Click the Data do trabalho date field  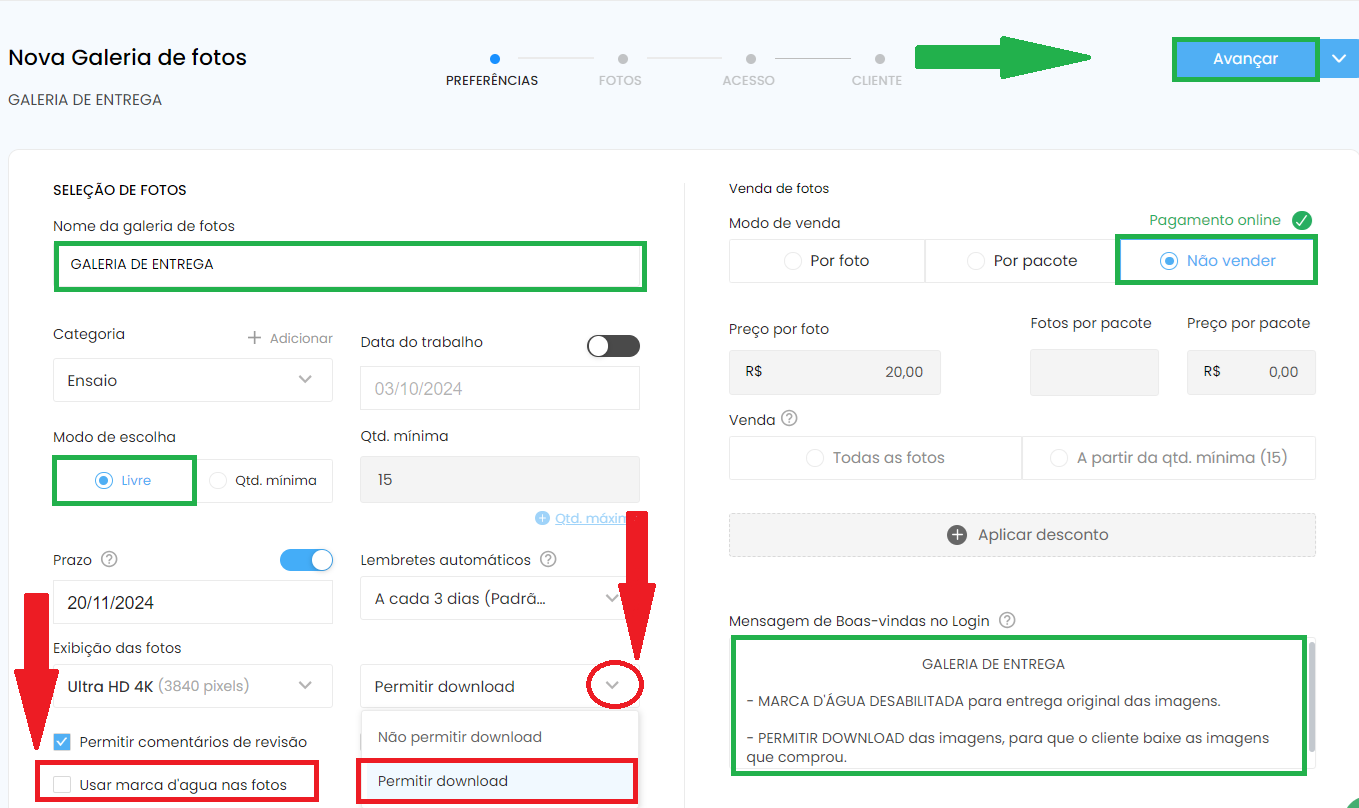pyautogui.click(x=499, y=388)
